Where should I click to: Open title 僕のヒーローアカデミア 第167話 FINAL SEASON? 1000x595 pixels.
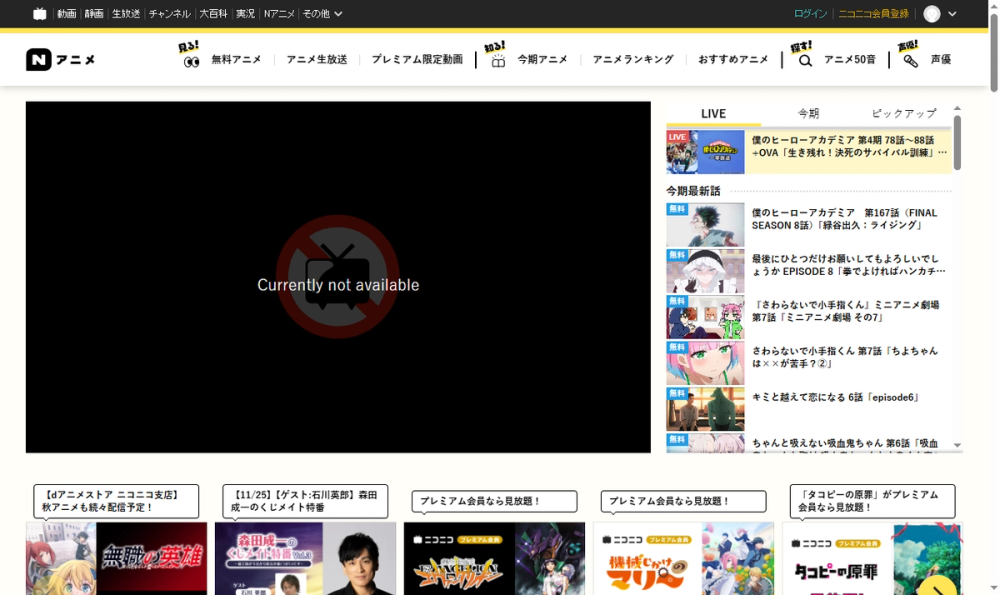click(844, 219)
